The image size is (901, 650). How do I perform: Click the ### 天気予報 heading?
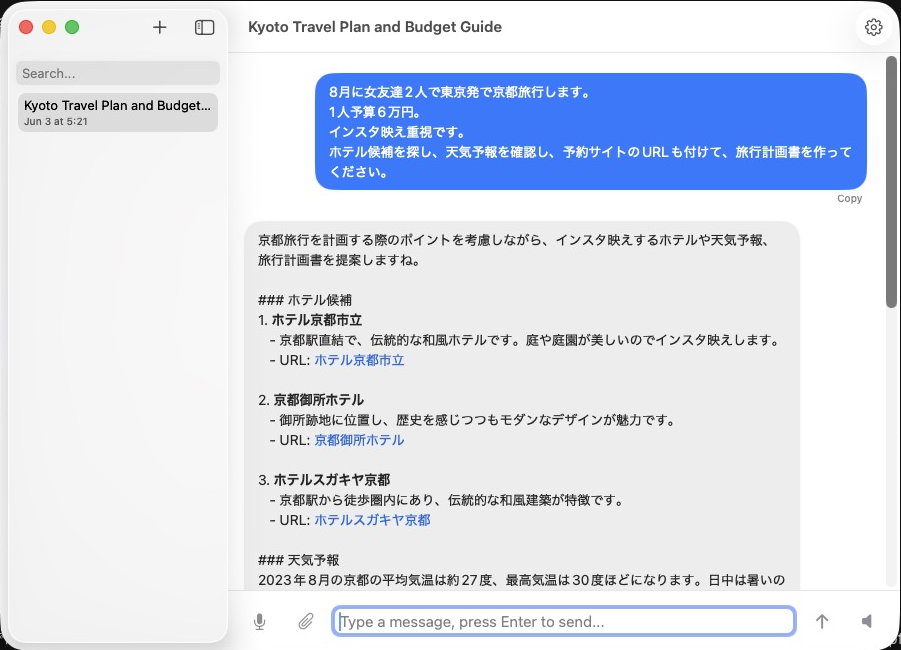pos(299,560)
